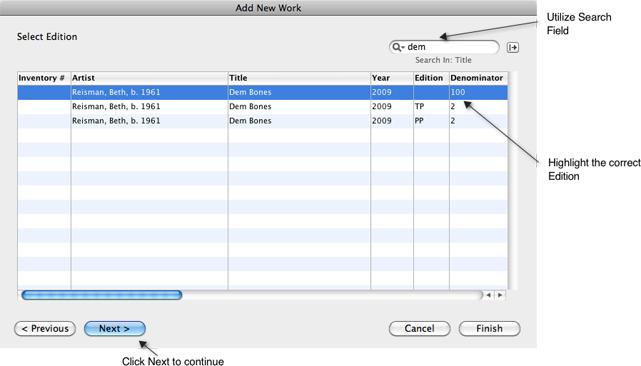Viewport: 641px width, 366px height.
Task: Select the Dem Bones row with denominator 100
Action: tap(262, 92)
